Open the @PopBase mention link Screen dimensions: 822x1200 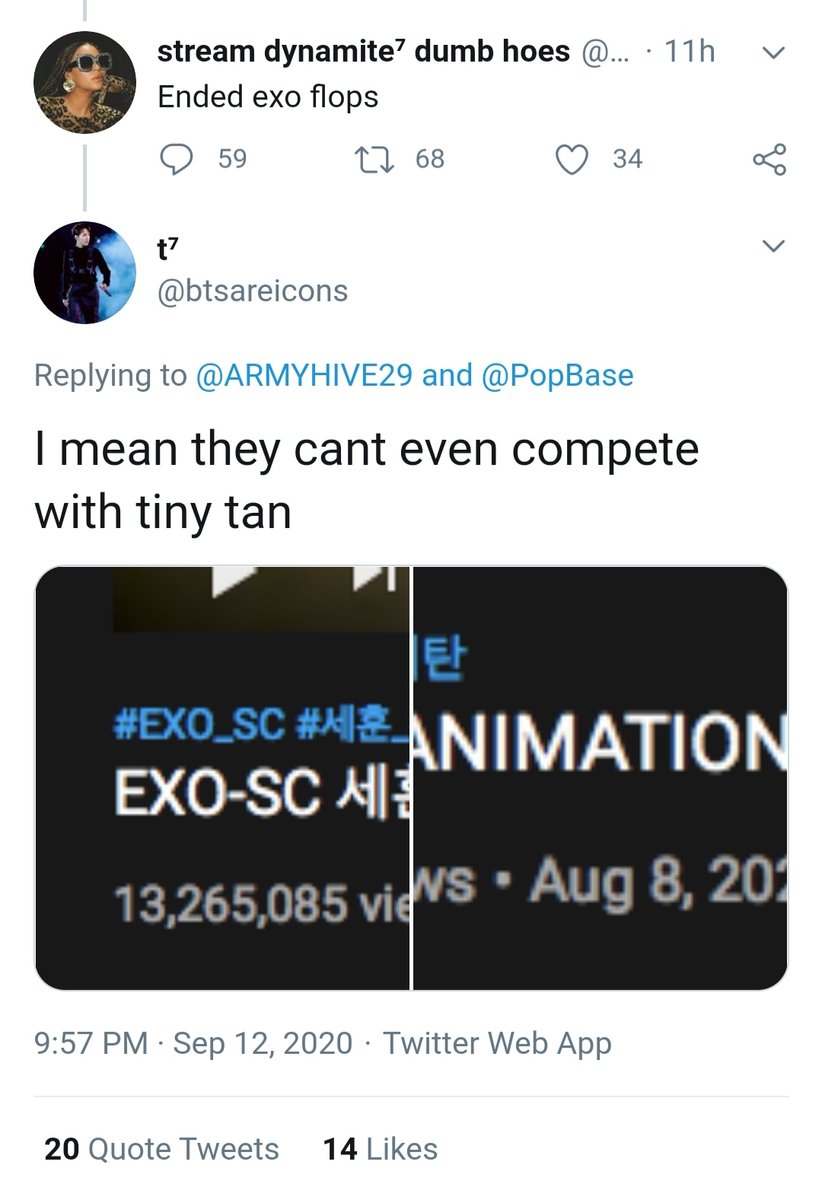(x=556, y=376)
